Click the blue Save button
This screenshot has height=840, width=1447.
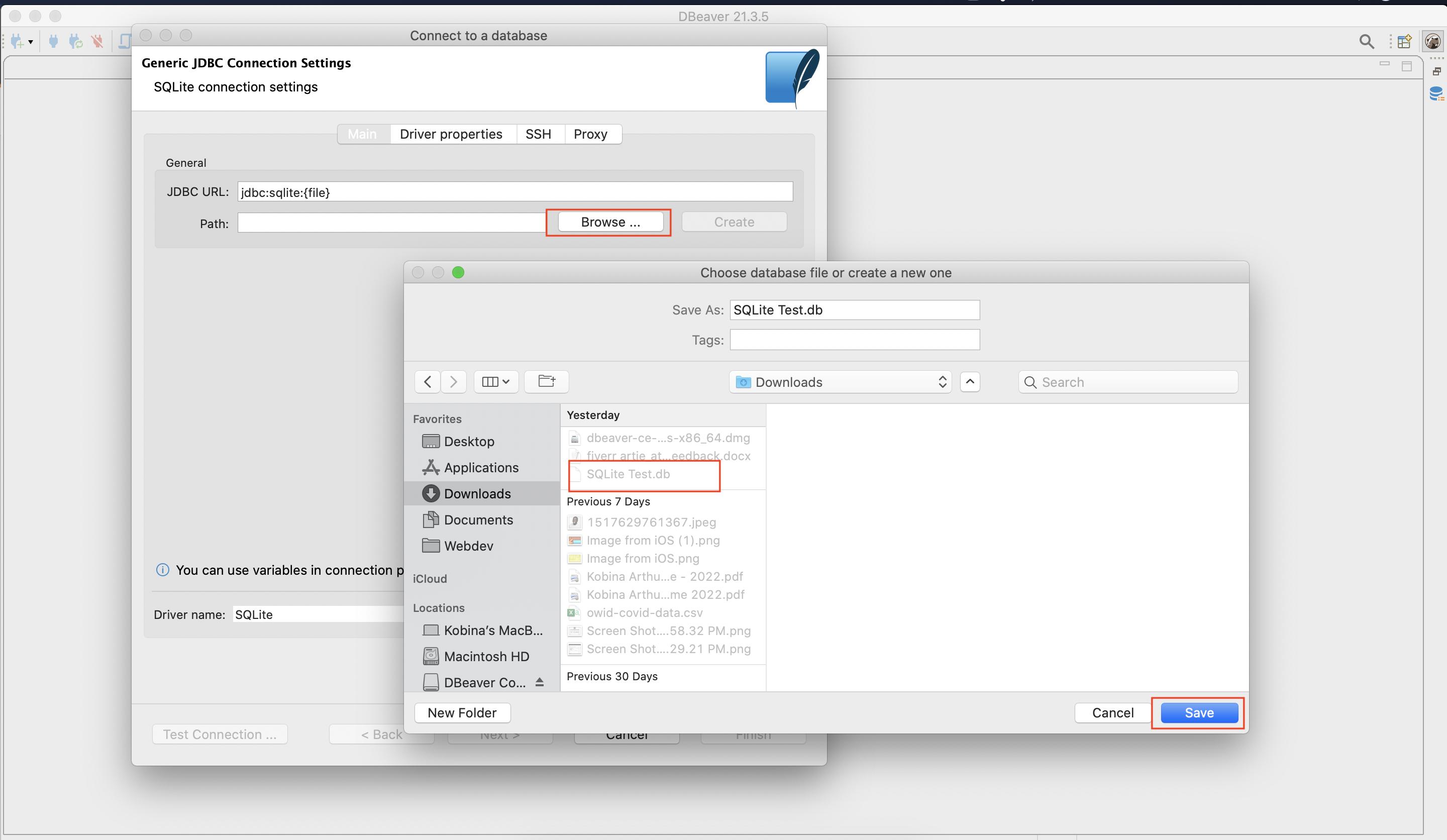(x=1199, y=712)
